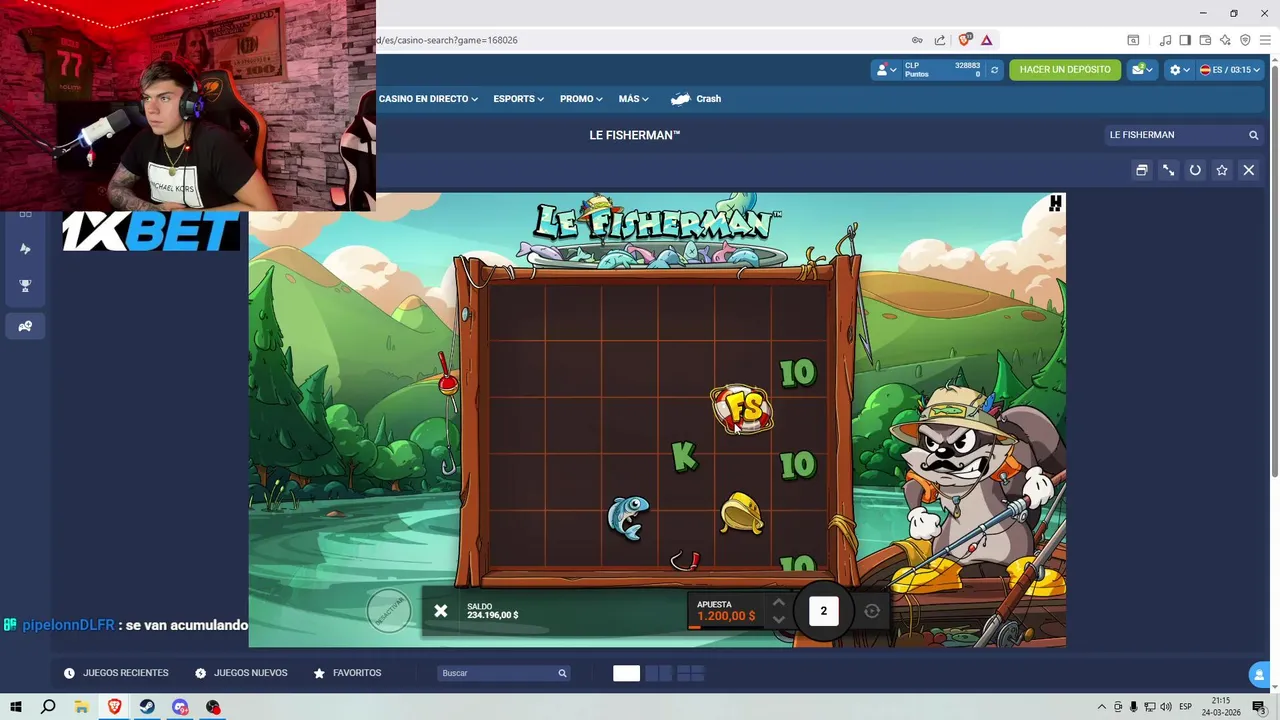Expand the PROMO menu
This screenshot has height=720, width=1280.
click(581, 99)
